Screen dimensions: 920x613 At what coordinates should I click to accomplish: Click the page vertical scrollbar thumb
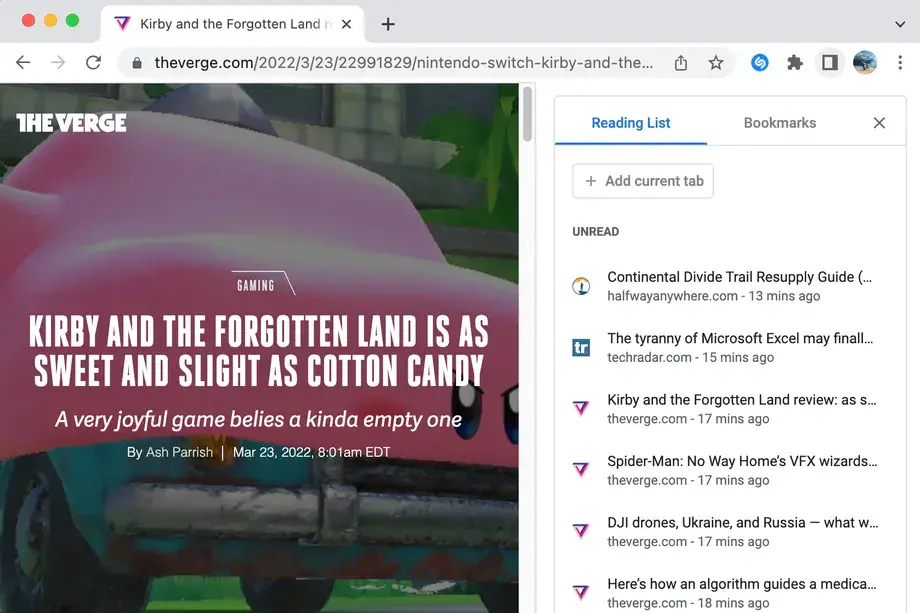527,115
